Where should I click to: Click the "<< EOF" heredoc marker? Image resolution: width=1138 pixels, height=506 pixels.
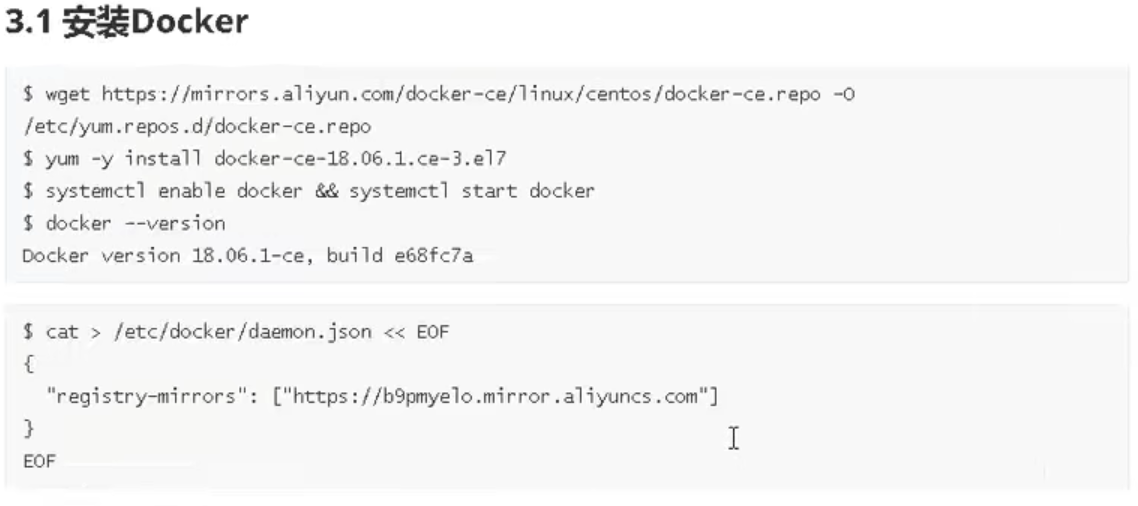pos(417,332)
